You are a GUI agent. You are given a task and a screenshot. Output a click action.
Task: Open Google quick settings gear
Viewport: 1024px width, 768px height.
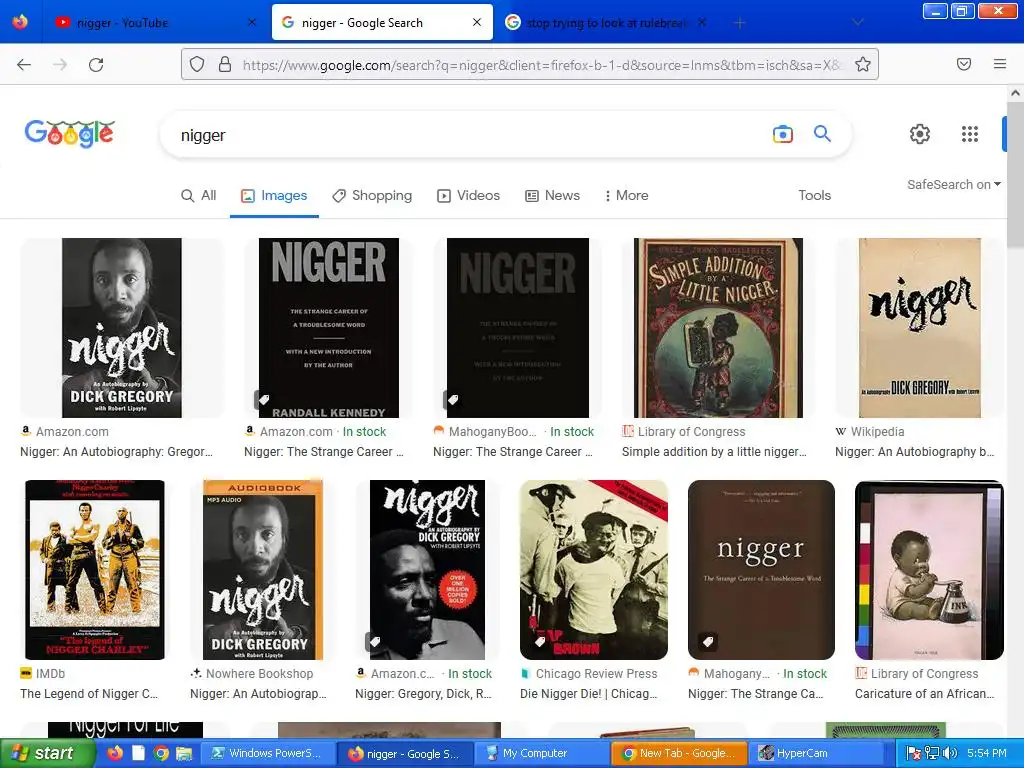point(920,134)
